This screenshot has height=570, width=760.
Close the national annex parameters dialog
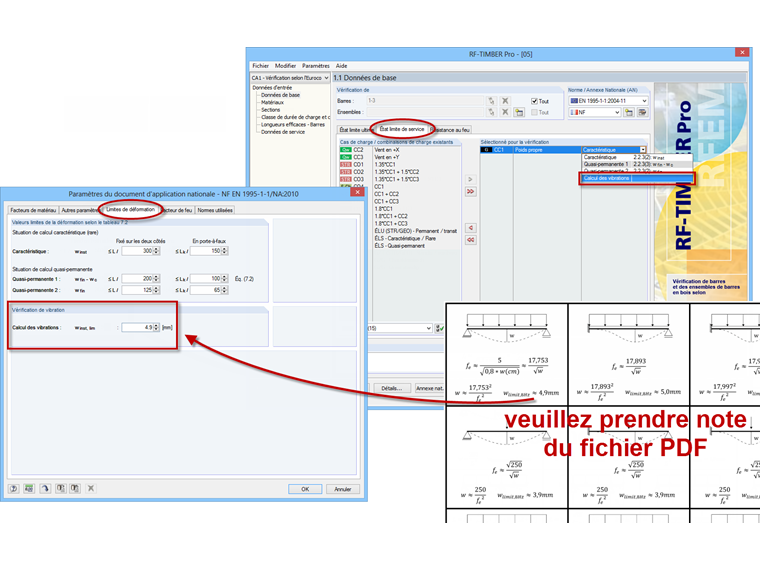coord(358,192)
